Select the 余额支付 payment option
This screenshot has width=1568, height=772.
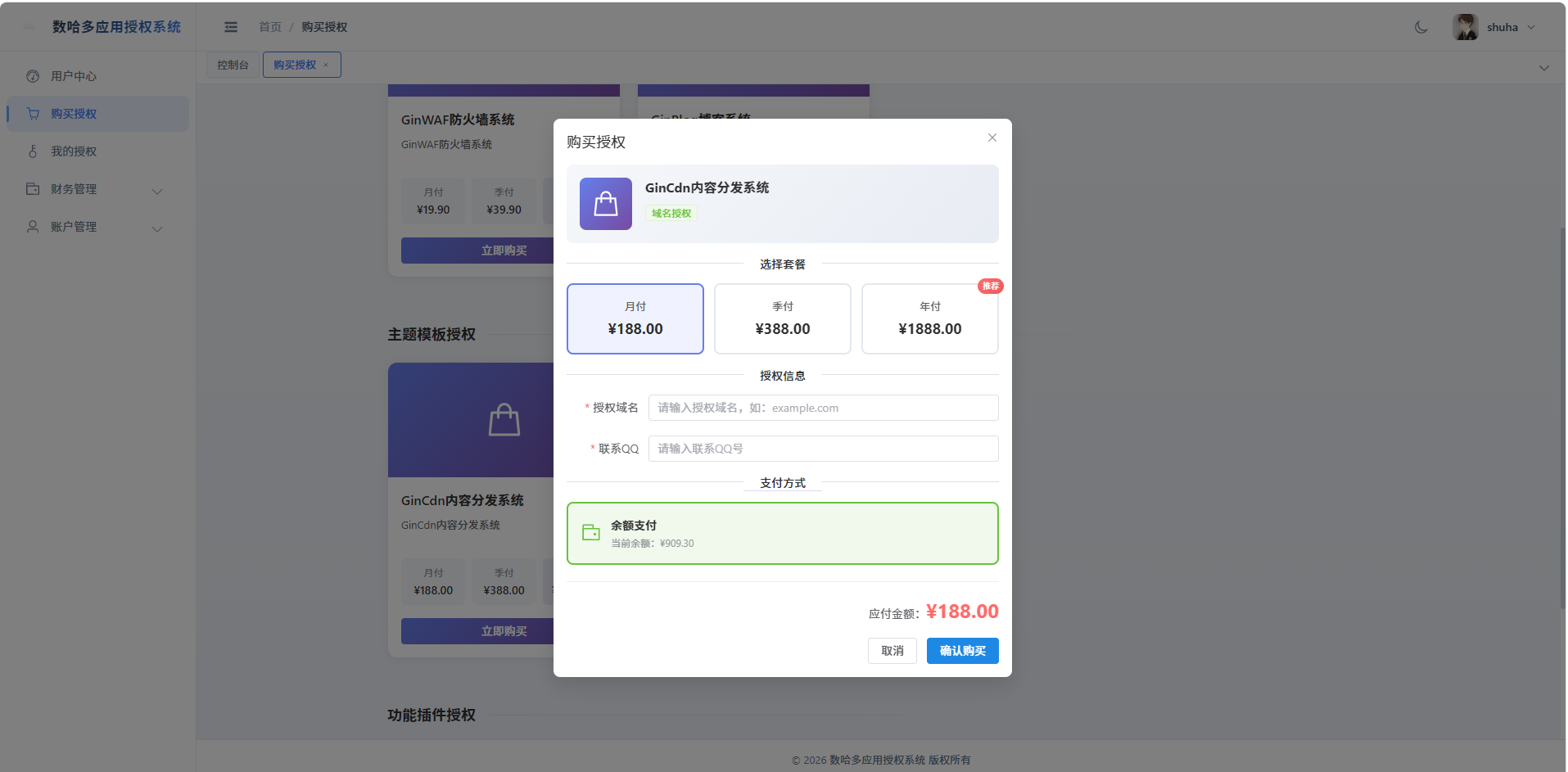click(783, 533)
